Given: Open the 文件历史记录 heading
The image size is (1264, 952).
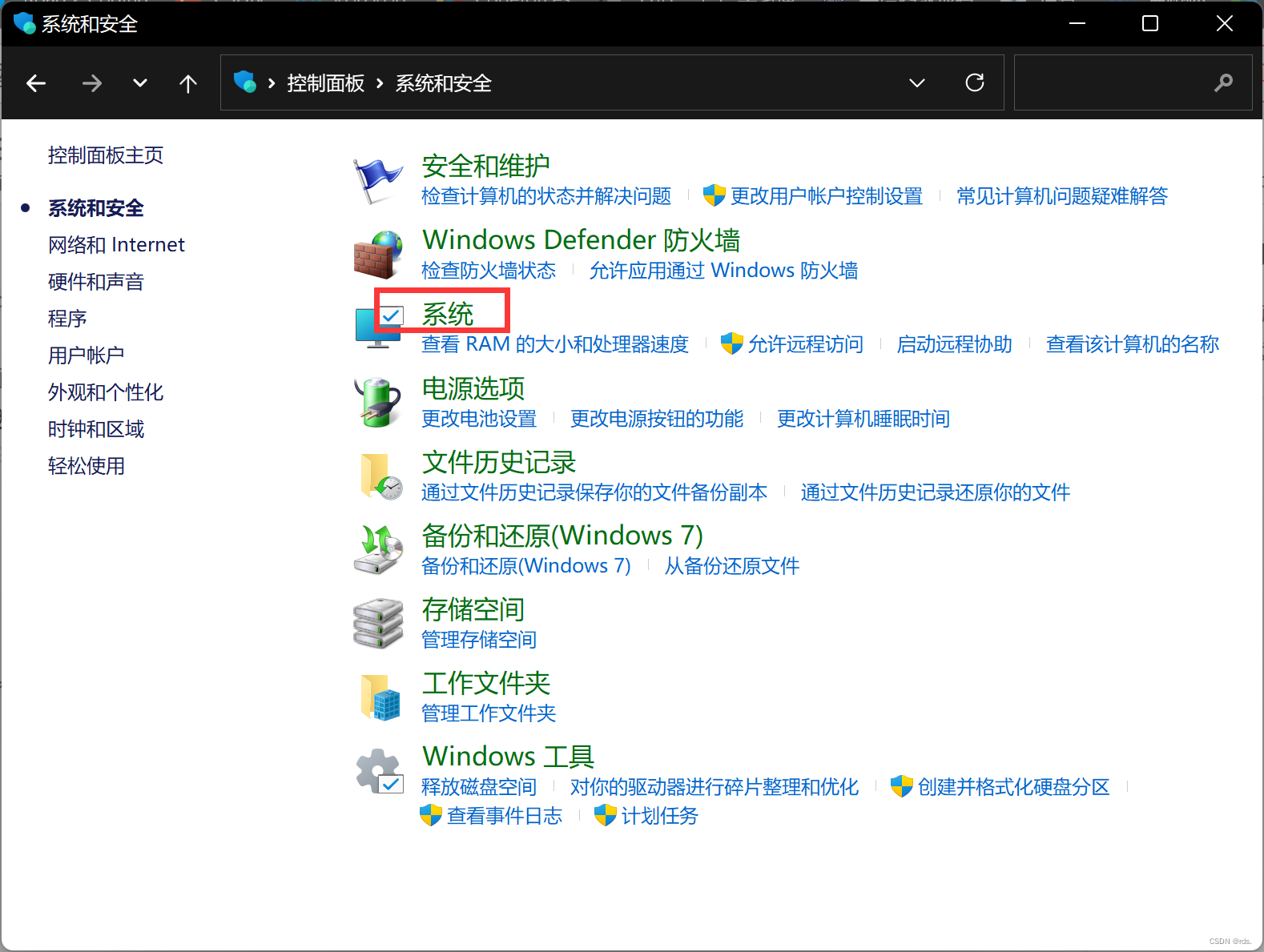Looking at the screenshot, I should click(498, 461).
